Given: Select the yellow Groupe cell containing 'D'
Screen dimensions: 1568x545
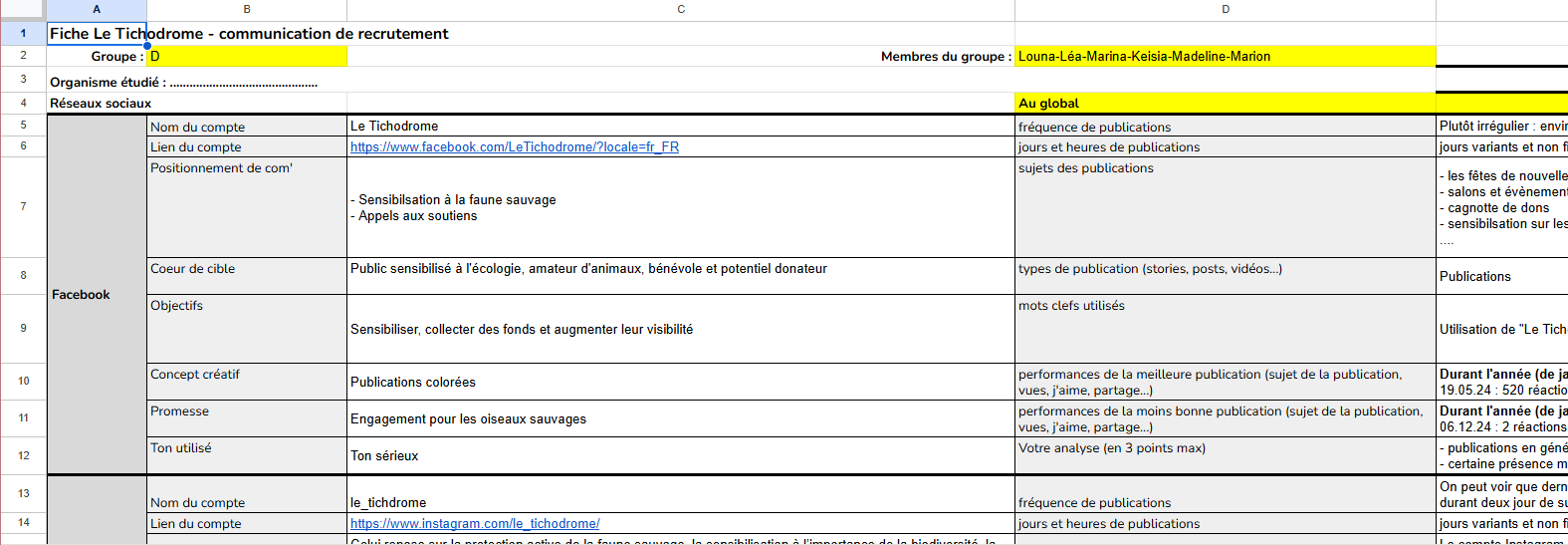Looking at the screenshot, I should [247, 57].
